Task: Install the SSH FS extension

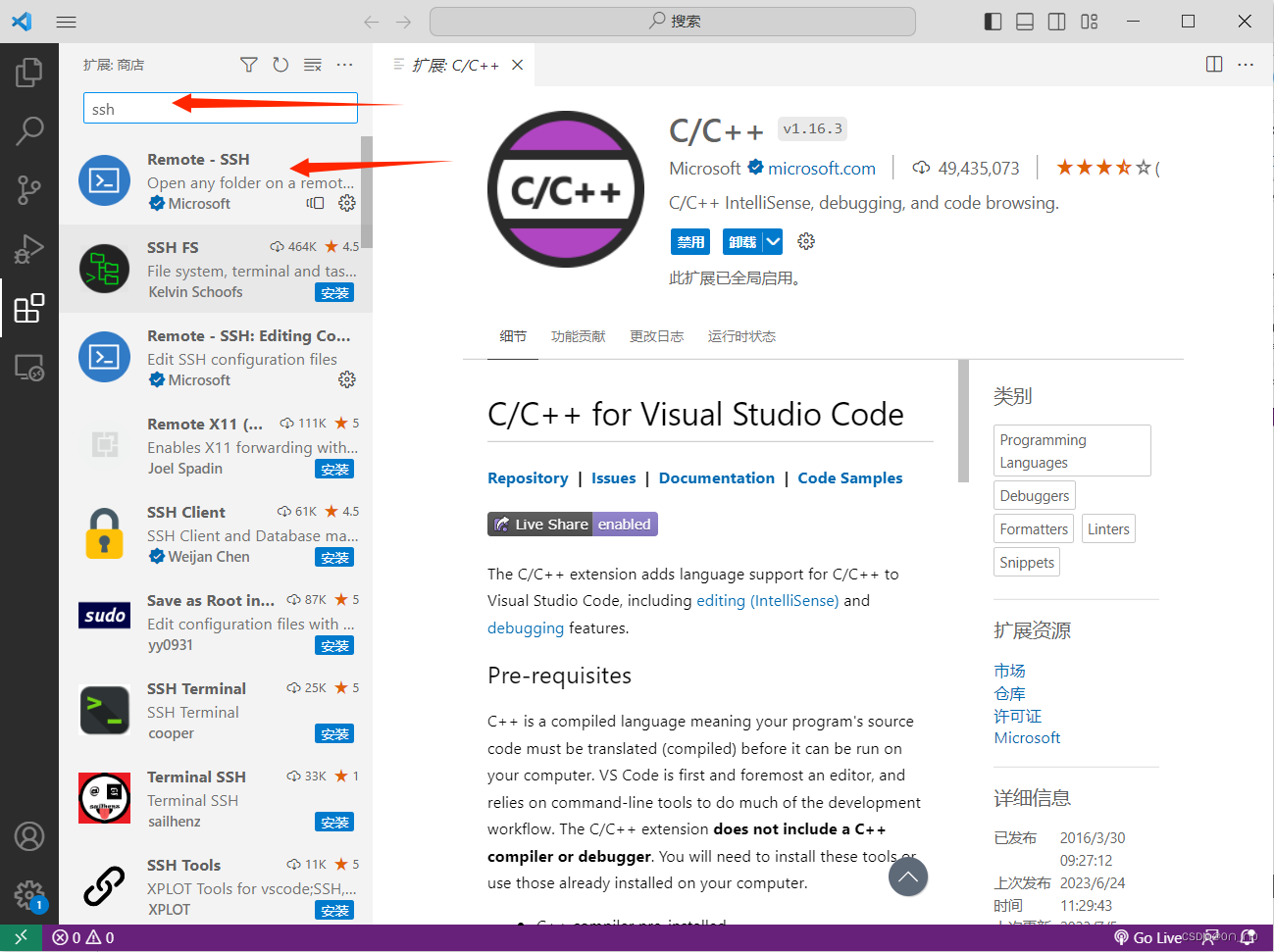Action: coord(334,292)
